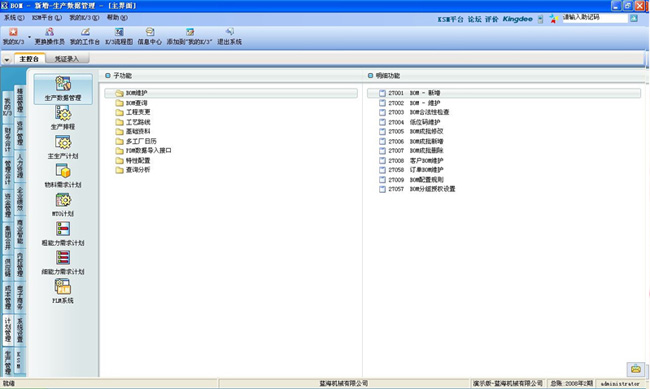Select item 27001 BOM - 新增

coord(504,93)
